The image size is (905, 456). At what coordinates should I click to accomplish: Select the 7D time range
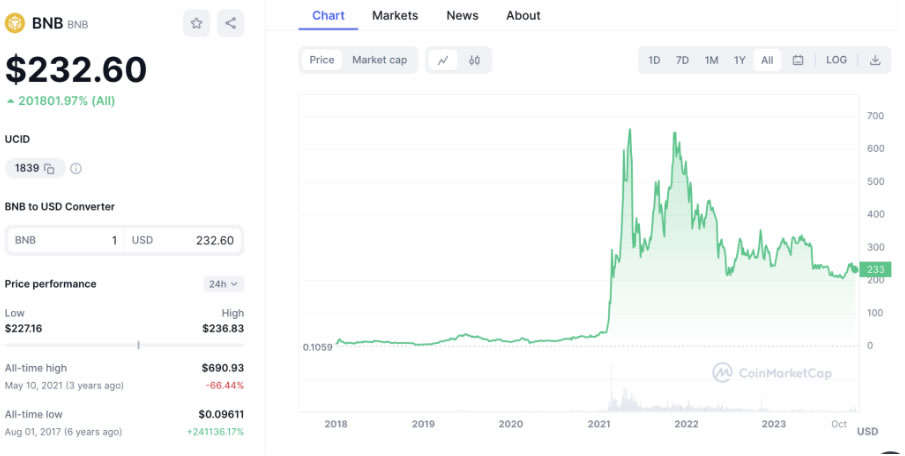tap(682, 60)
